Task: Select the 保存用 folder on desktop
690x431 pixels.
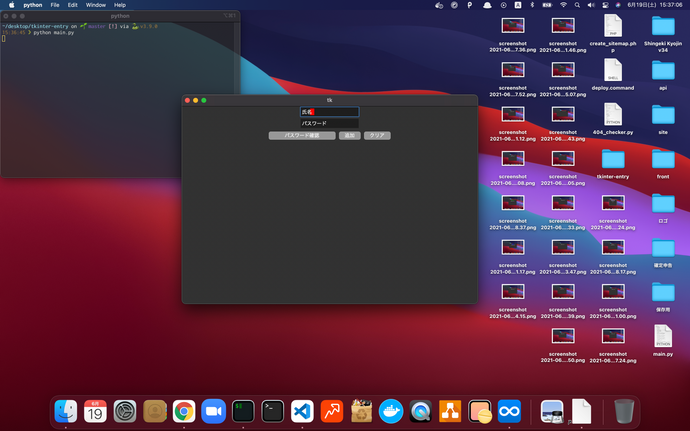Action: click(663, 297)
